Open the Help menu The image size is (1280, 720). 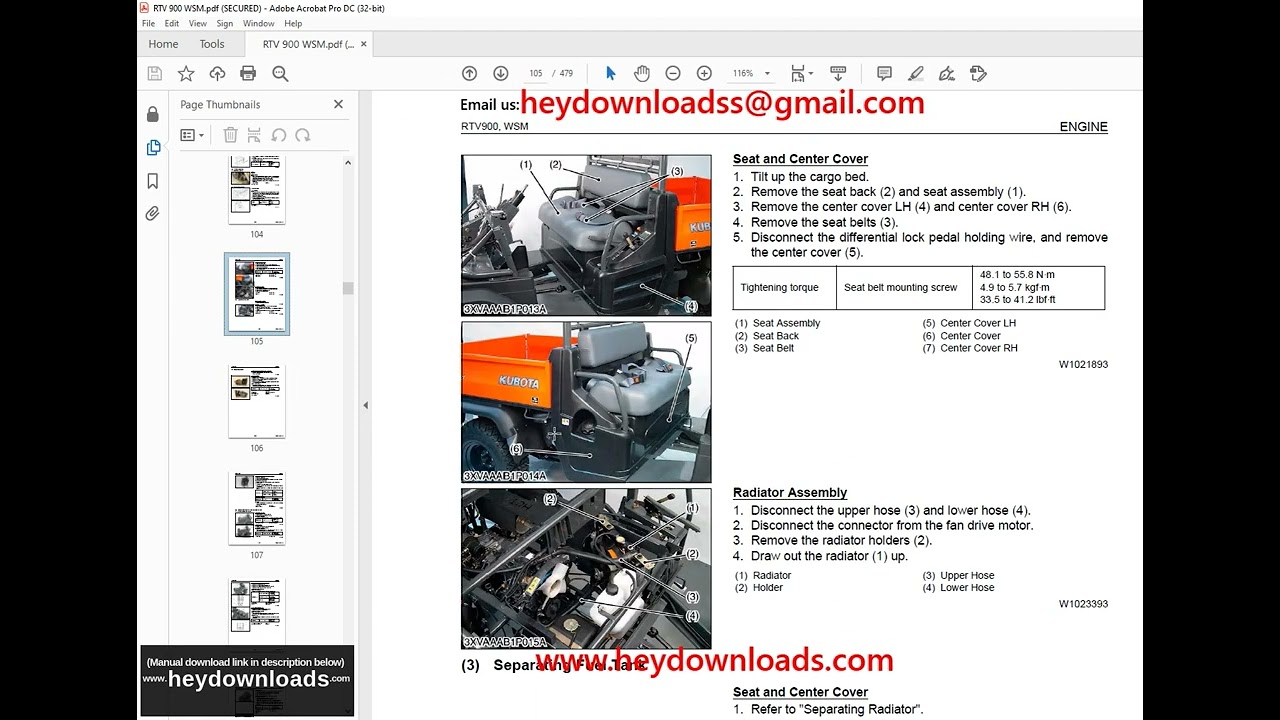tap(293, 23)
